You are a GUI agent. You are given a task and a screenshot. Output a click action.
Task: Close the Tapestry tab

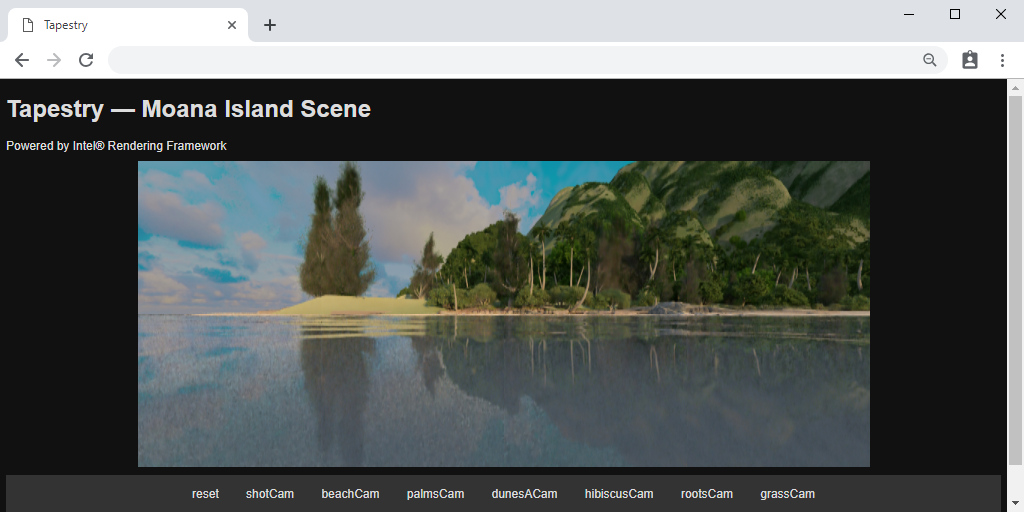[232, 25]
